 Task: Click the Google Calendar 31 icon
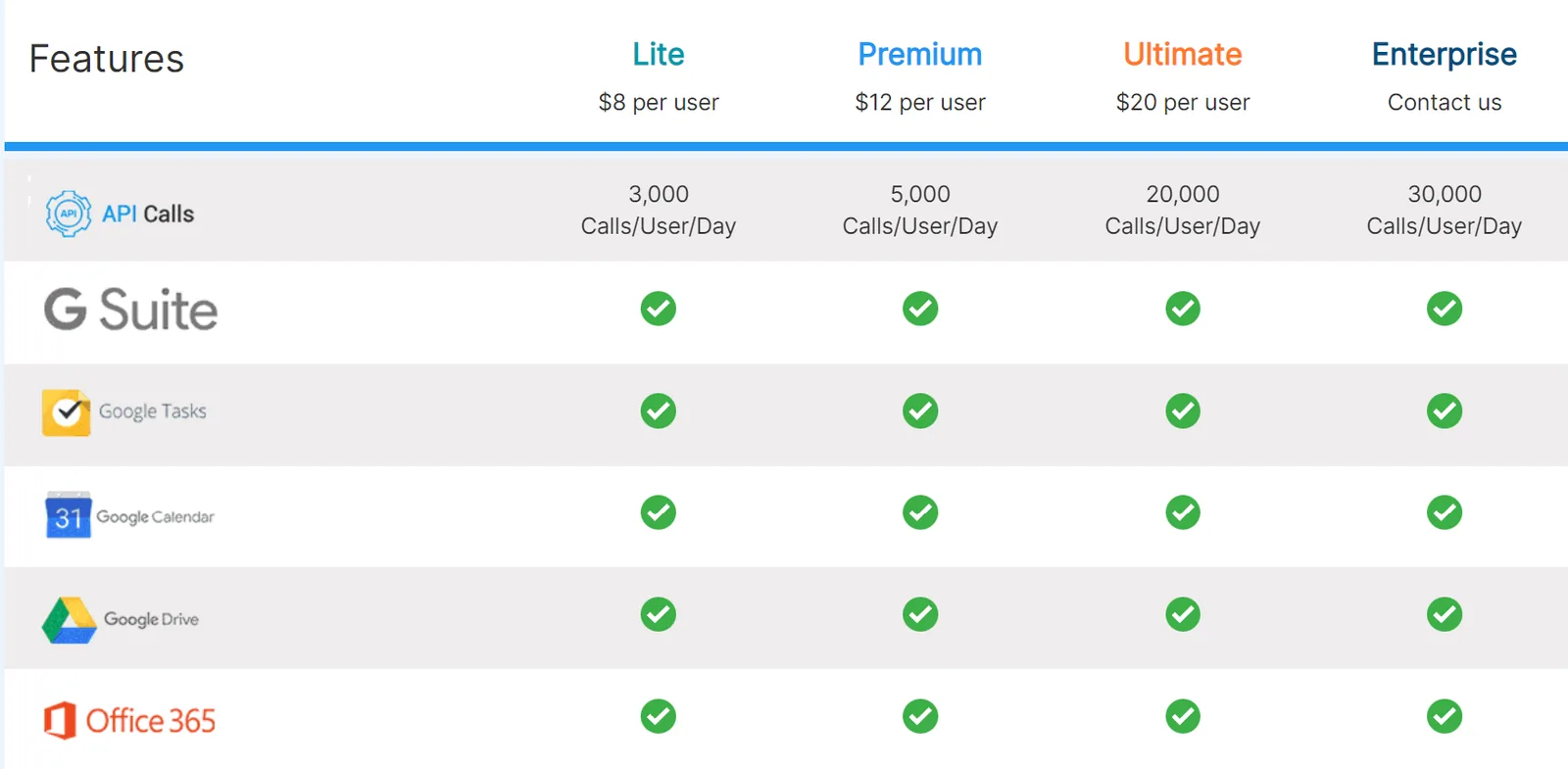coord(68,515)
